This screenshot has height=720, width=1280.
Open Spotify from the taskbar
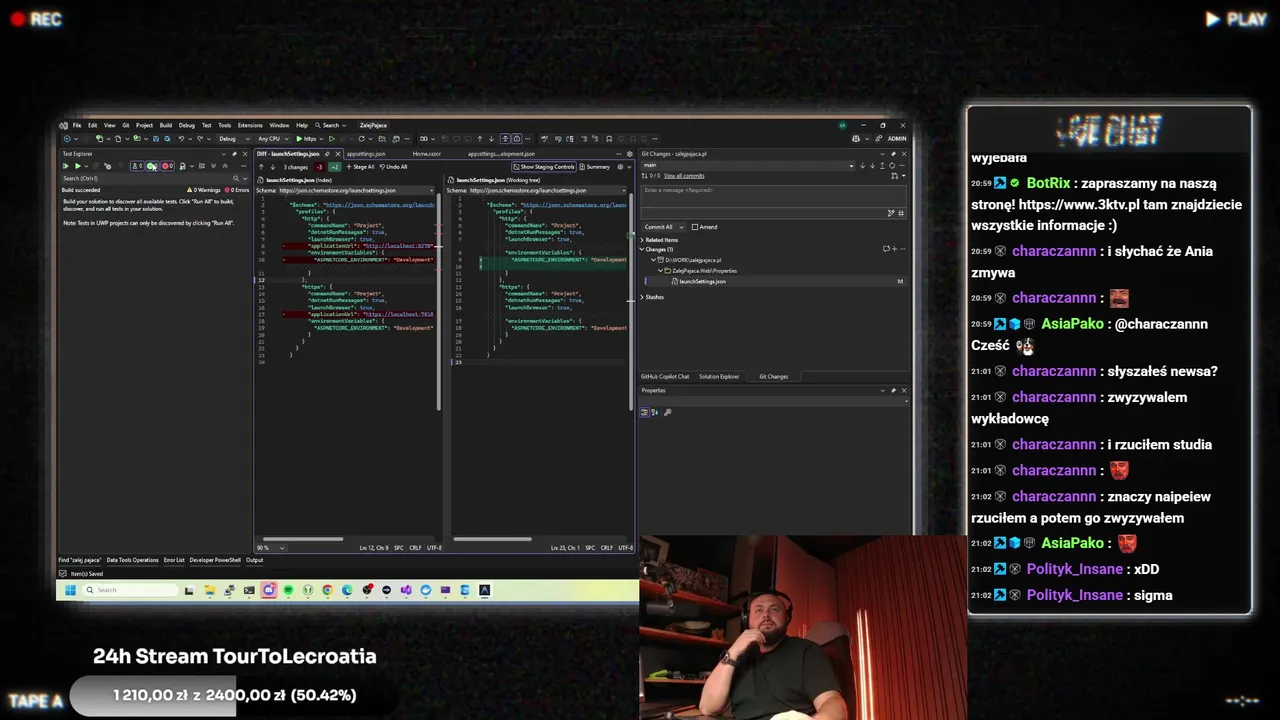(289, 590)
